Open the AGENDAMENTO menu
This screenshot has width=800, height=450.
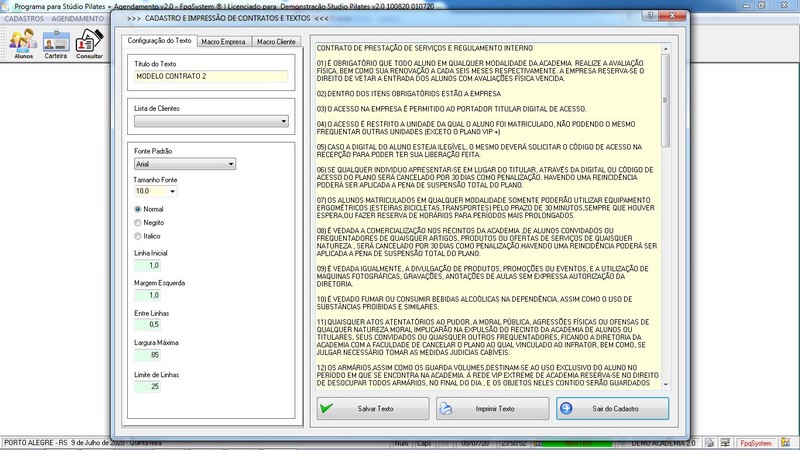(78, 19)
